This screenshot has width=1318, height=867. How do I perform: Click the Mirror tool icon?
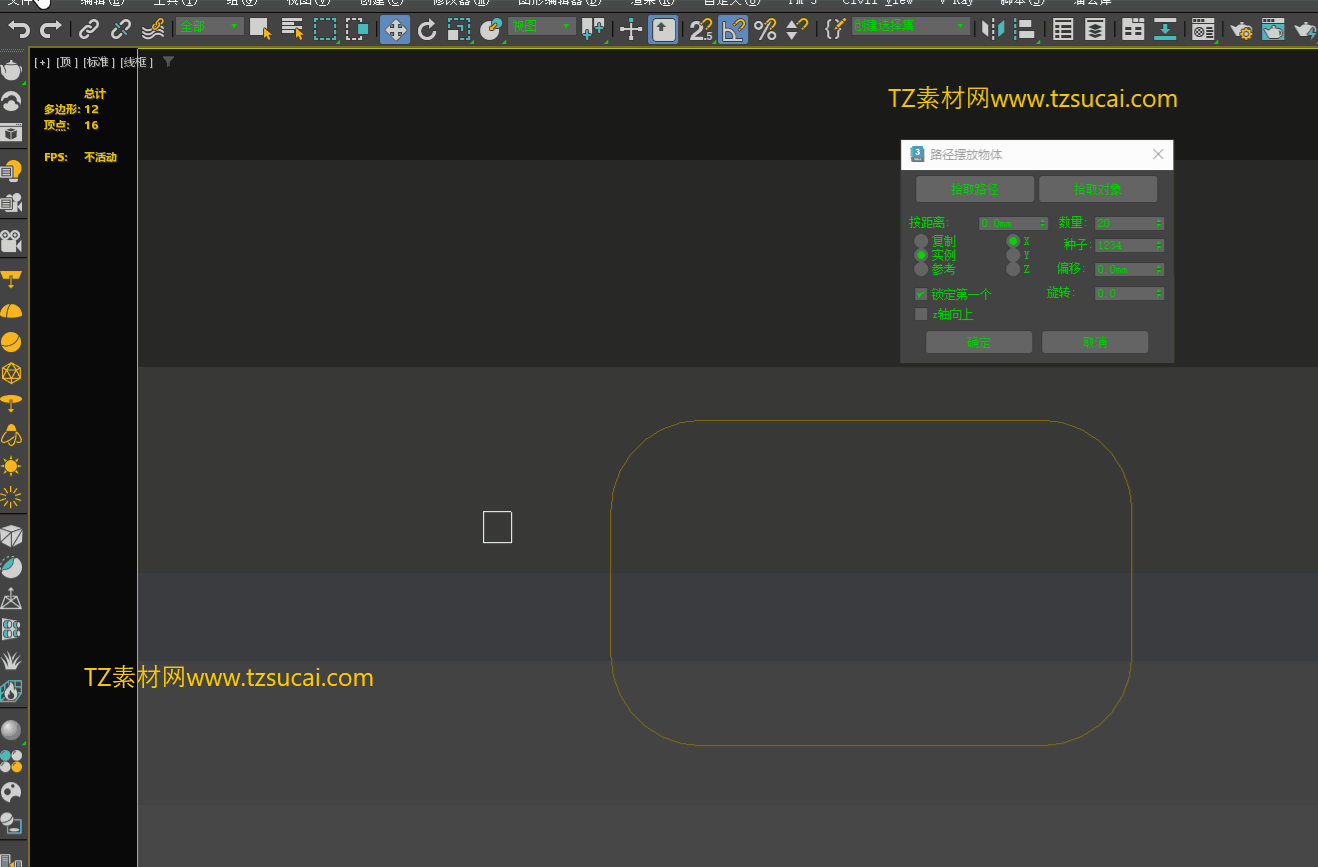click(992, 29)
